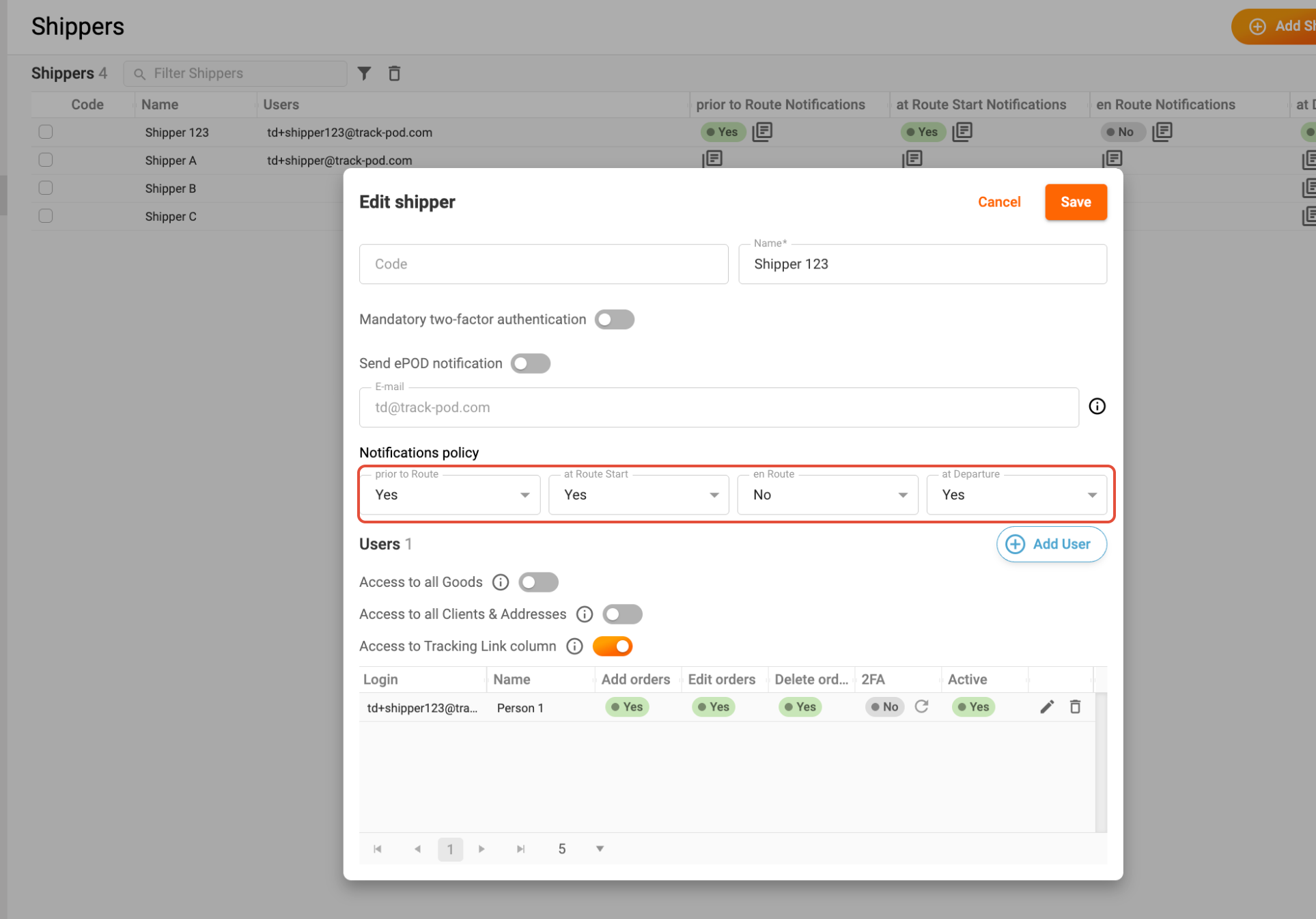
Task: Turn on Send ePOD notification switch
Action: coord(531,364)
